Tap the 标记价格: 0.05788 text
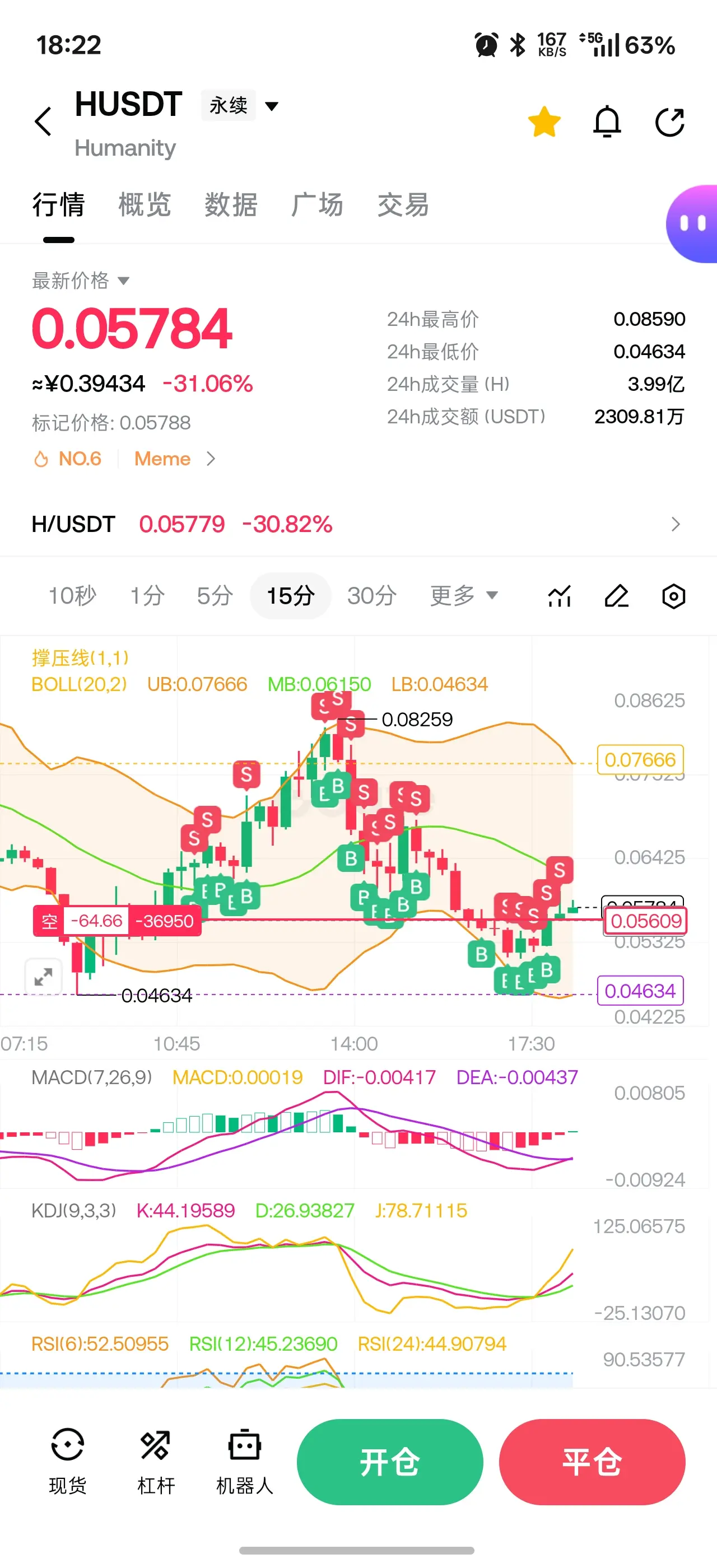 pos(111,422)
